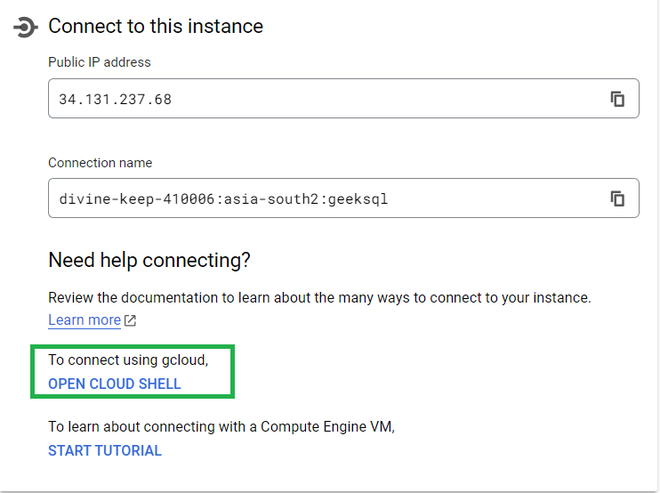660x493 pixels.
Task: Click the 'Need help connecting?' heading
Action: (149, 261)
